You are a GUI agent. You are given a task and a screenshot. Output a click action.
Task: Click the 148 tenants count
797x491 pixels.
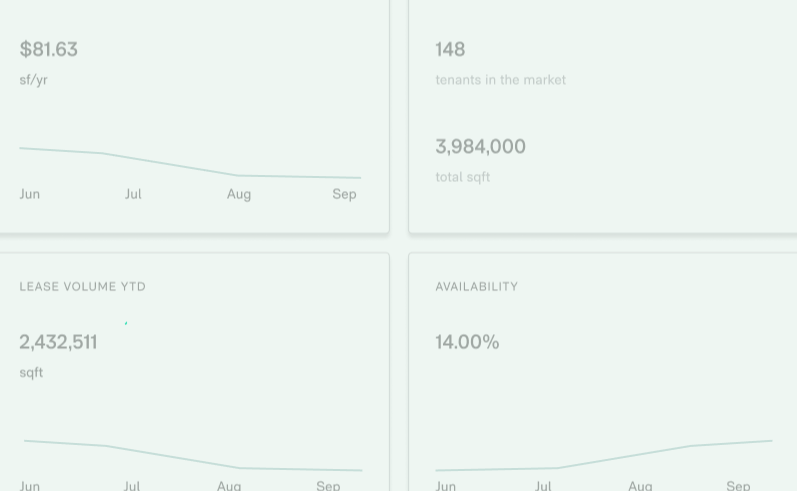point(450,49)
